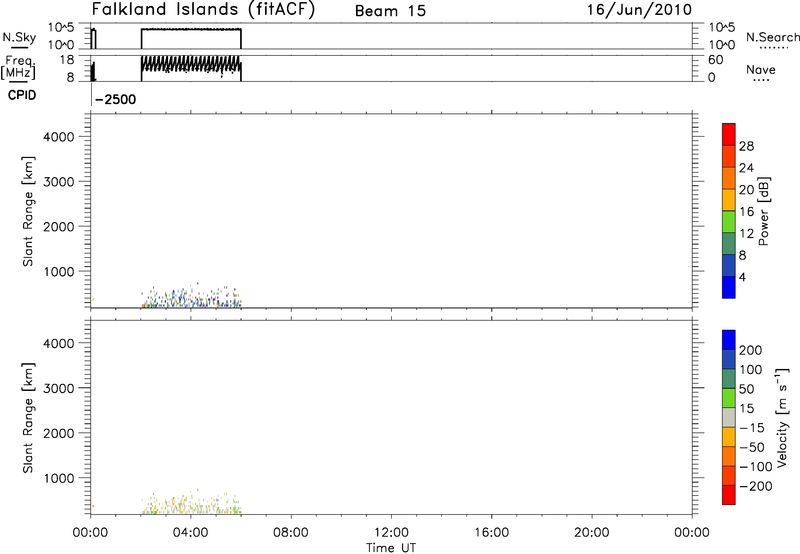
Task: Click the velocity scatter data cluster near 04:00
Action: (191, 503)
